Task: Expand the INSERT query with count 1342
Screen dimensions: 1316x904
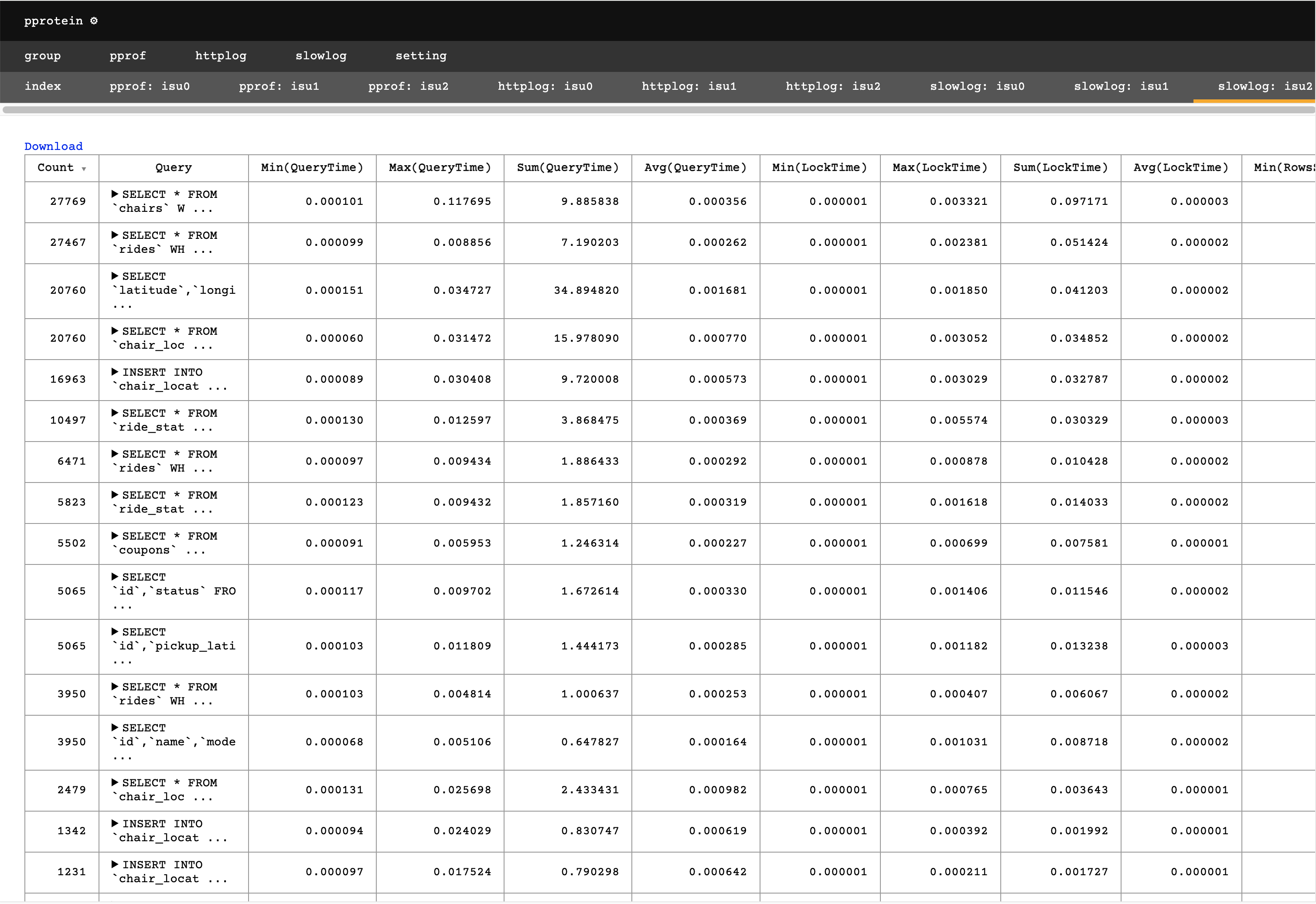Action: [115, 823]
